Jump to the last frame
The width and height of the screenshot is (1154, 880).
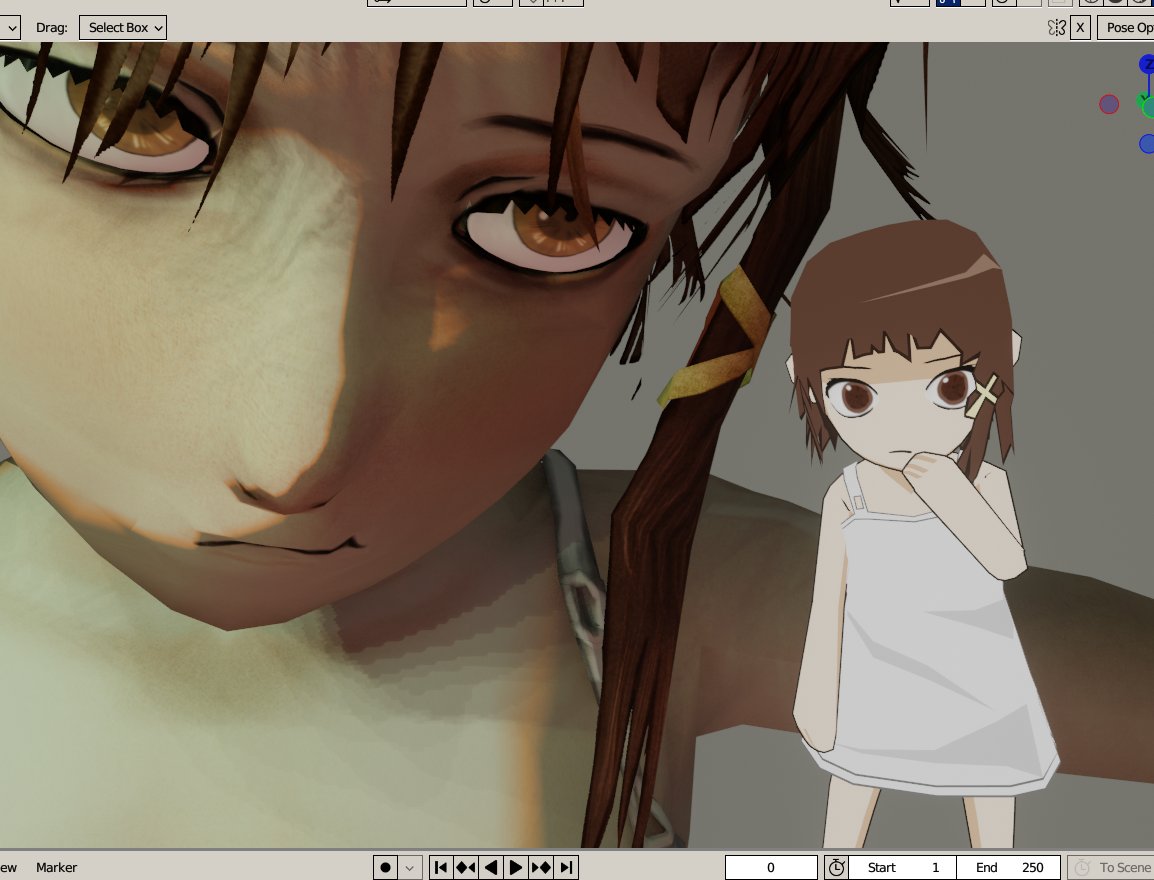pos(566,867)
